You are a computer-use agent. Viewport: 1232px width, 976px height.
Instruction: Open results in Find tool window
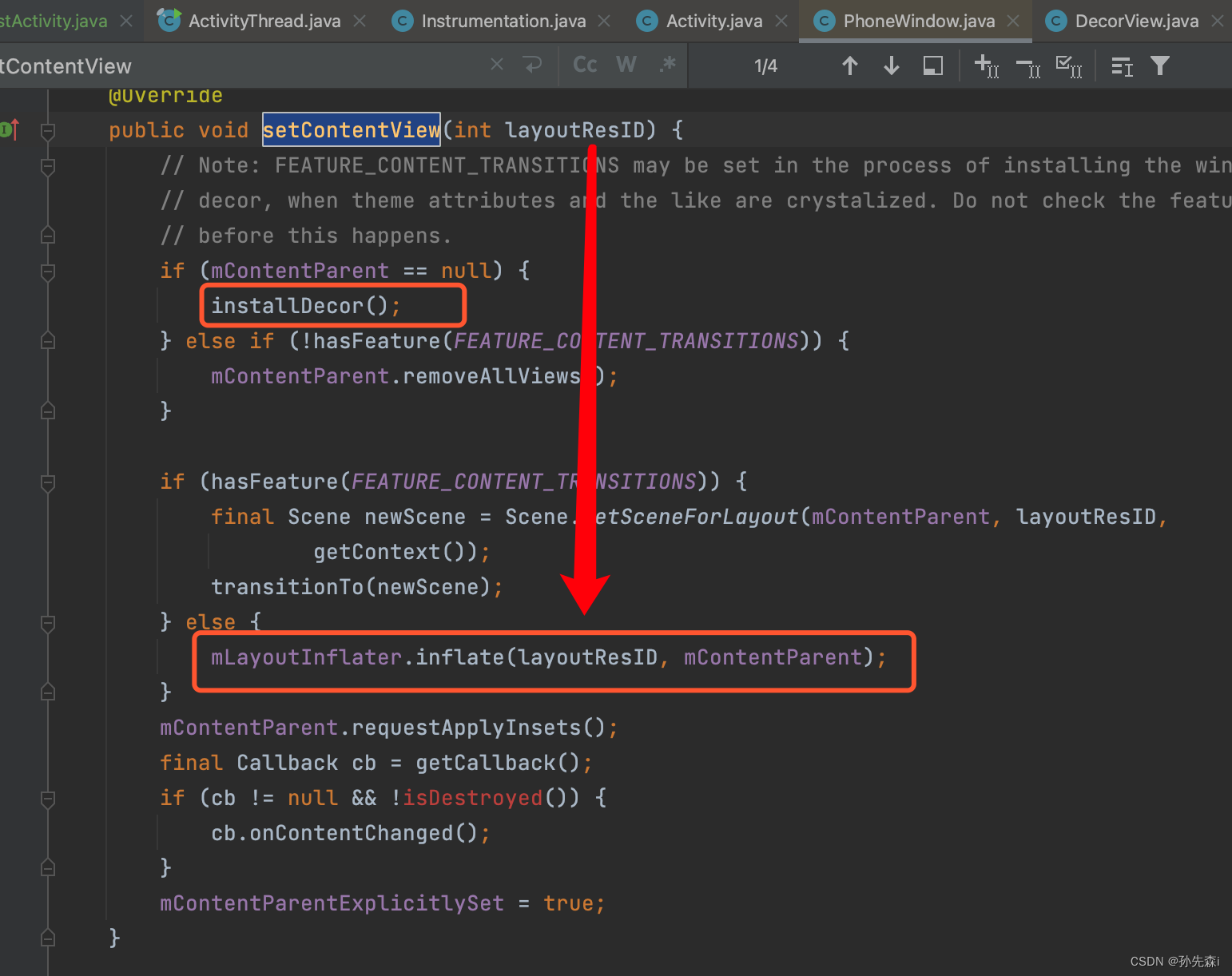point(1122,66)
